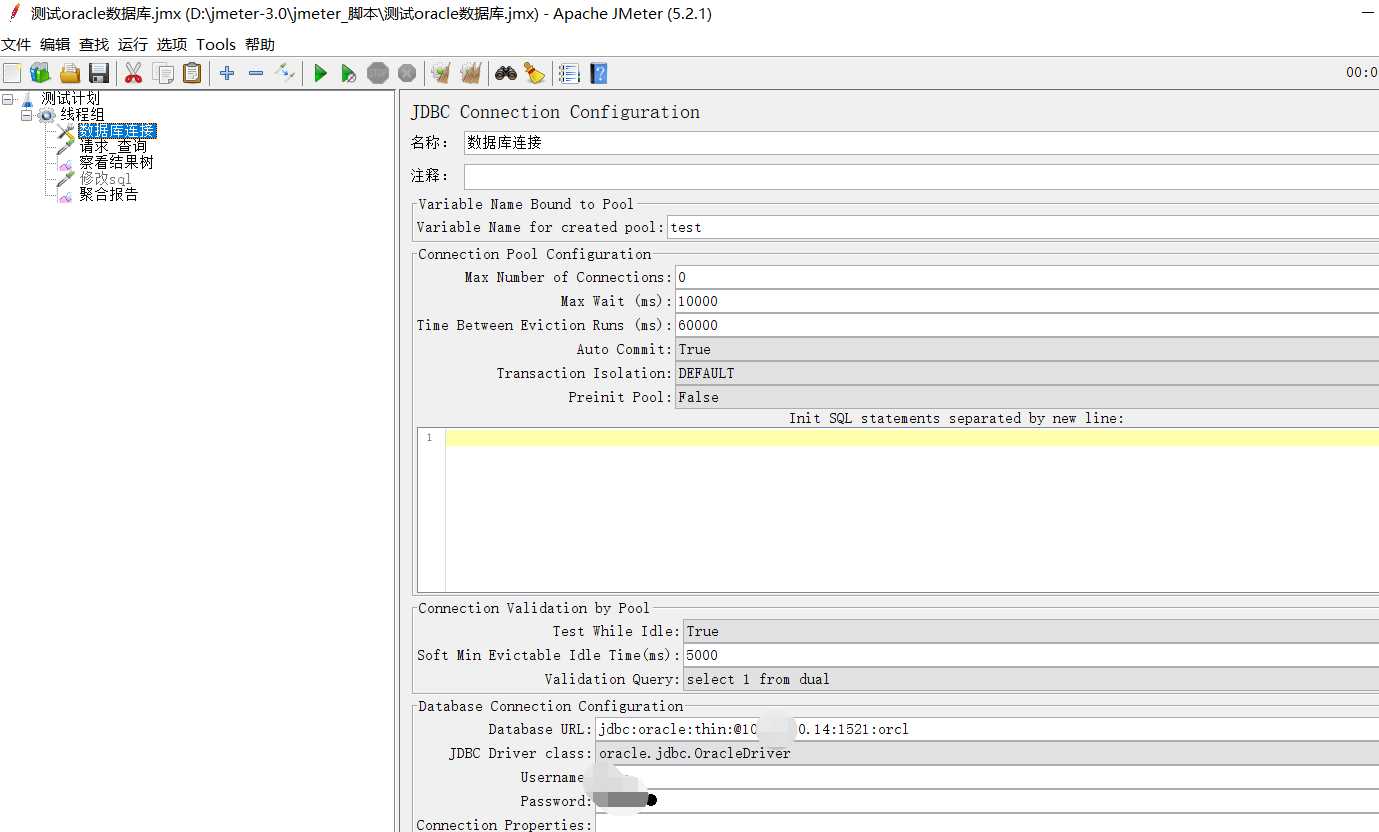Reset search with yellow broom icon
Viewport: 1379px width, 832px height.
534,73
